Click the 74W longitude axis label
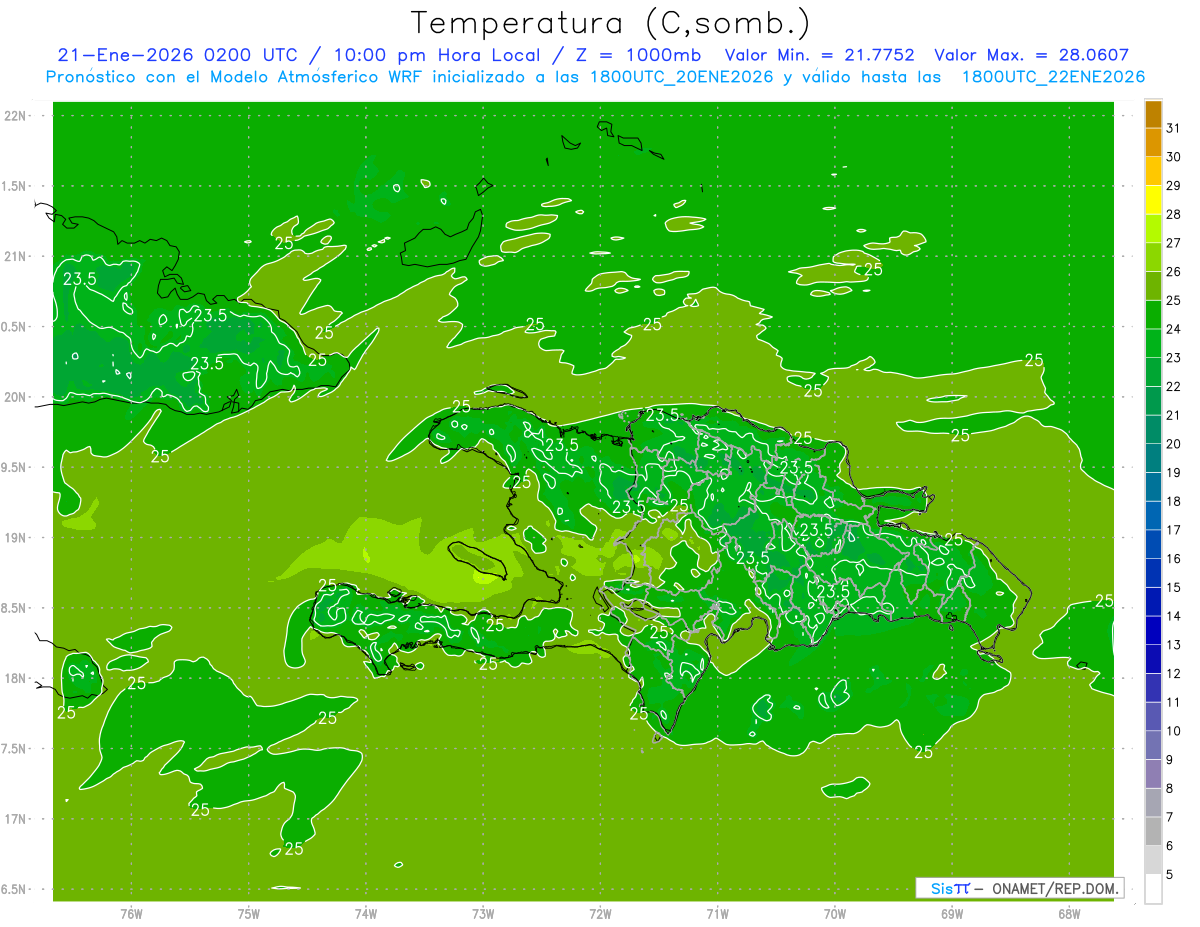Image resolution: width=1200 pixels, height=927 pixels. (366, 913)
